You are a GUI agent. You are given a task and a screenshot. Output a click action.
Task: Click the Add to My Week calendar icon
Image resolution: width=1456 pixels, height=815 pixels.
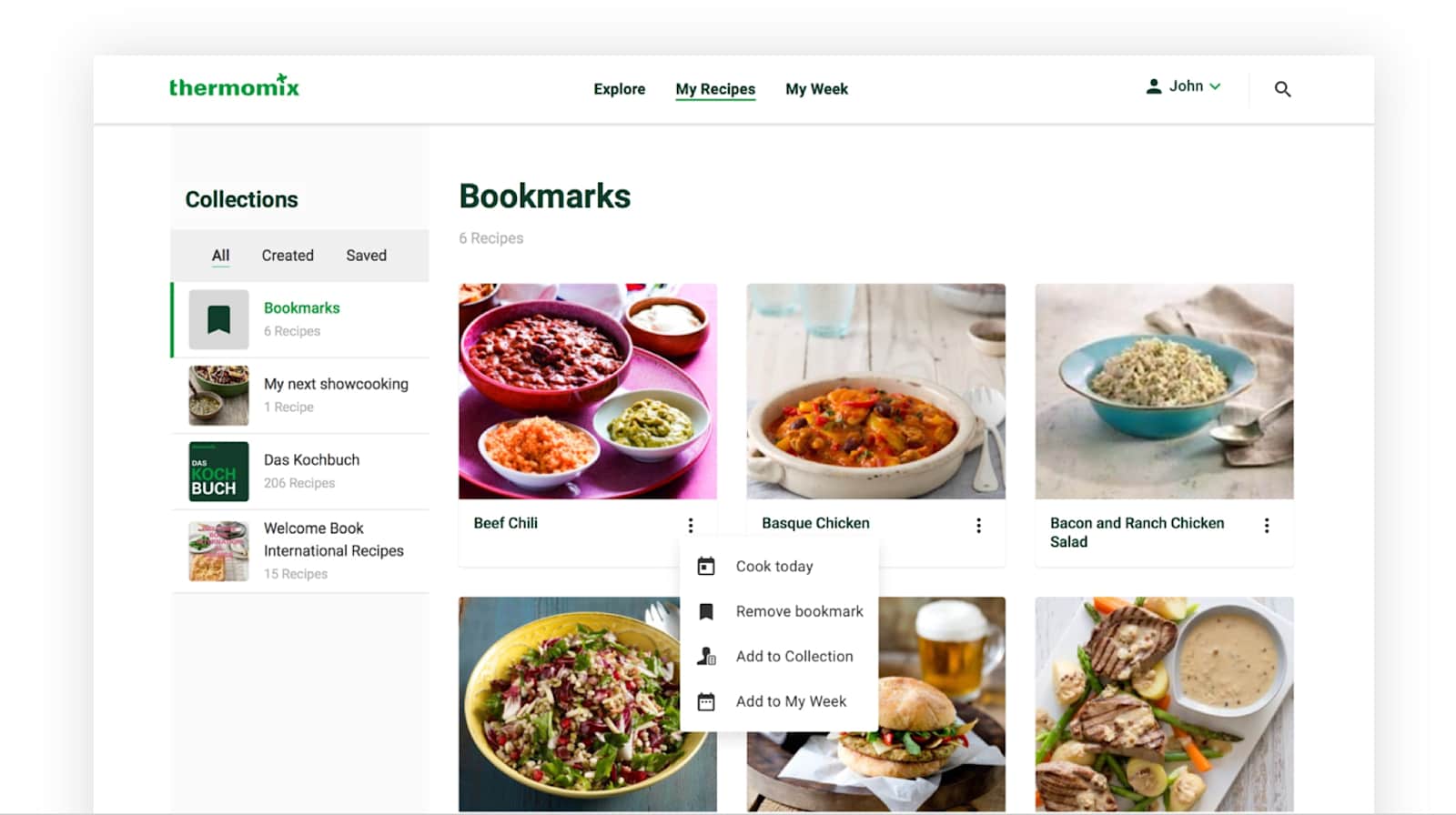pyautogui.click(x=706, y=701)
